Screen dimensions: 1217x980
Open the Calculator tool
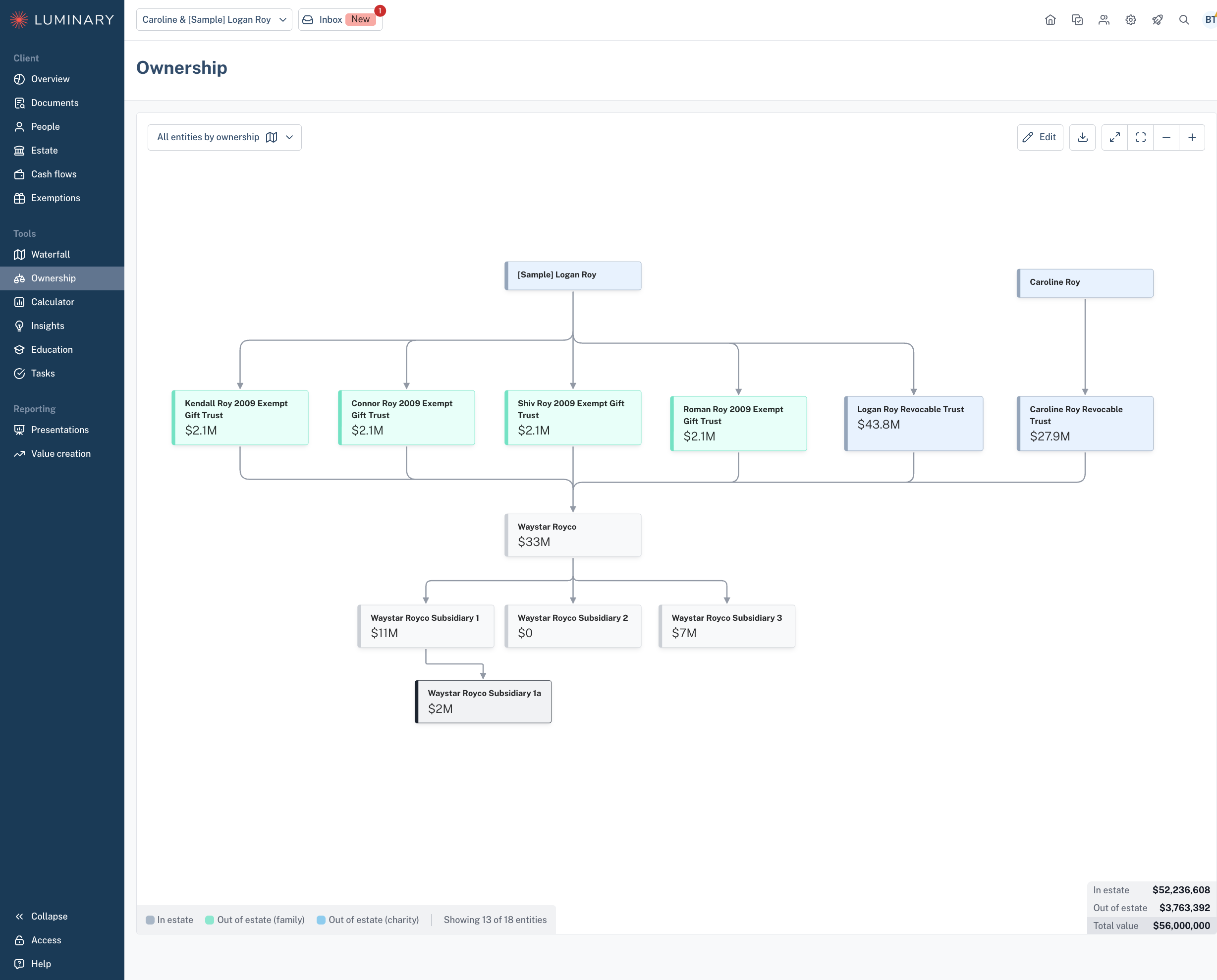[x=62, y=302]
